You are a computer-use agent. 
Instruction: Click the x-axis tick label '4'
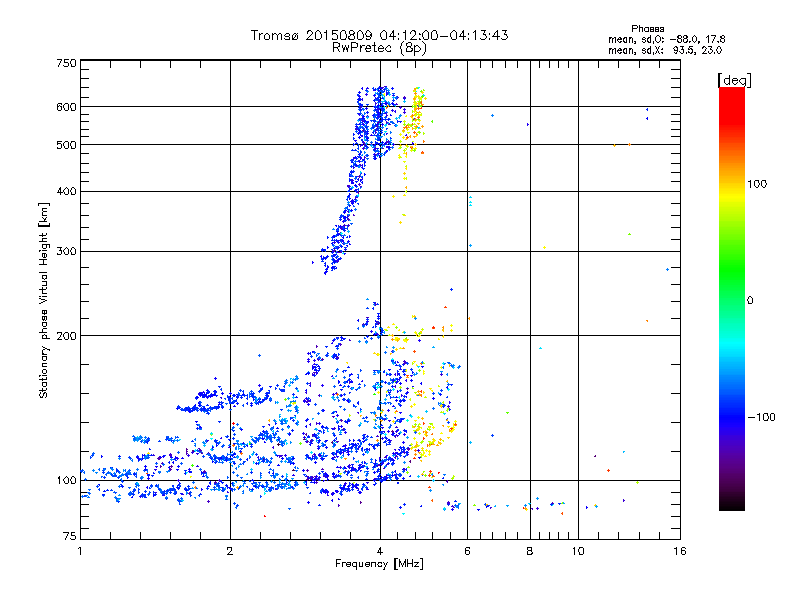click(380, 551)
